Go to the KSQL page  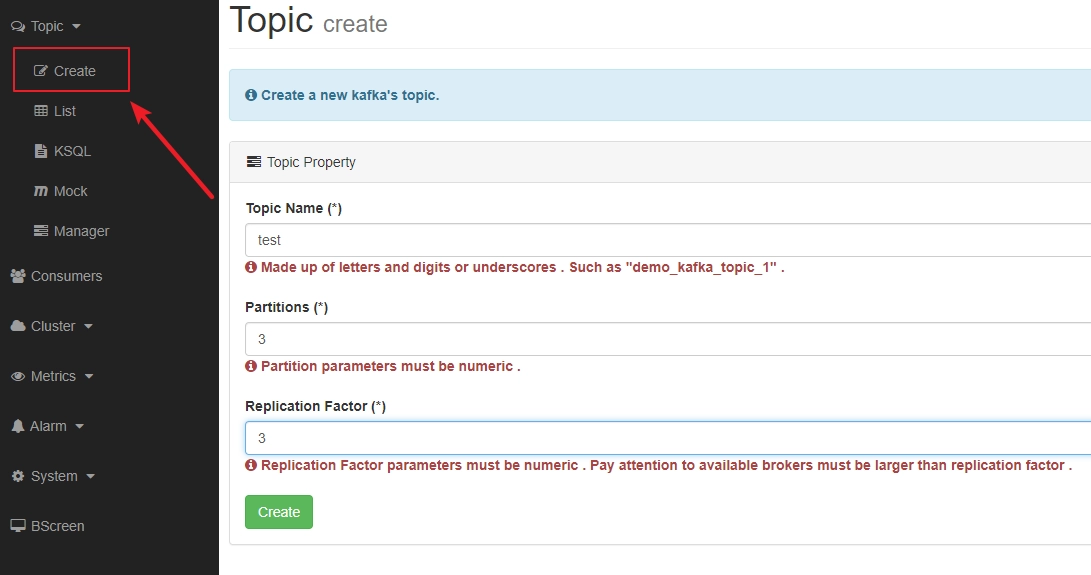click(x=63, y=151)
